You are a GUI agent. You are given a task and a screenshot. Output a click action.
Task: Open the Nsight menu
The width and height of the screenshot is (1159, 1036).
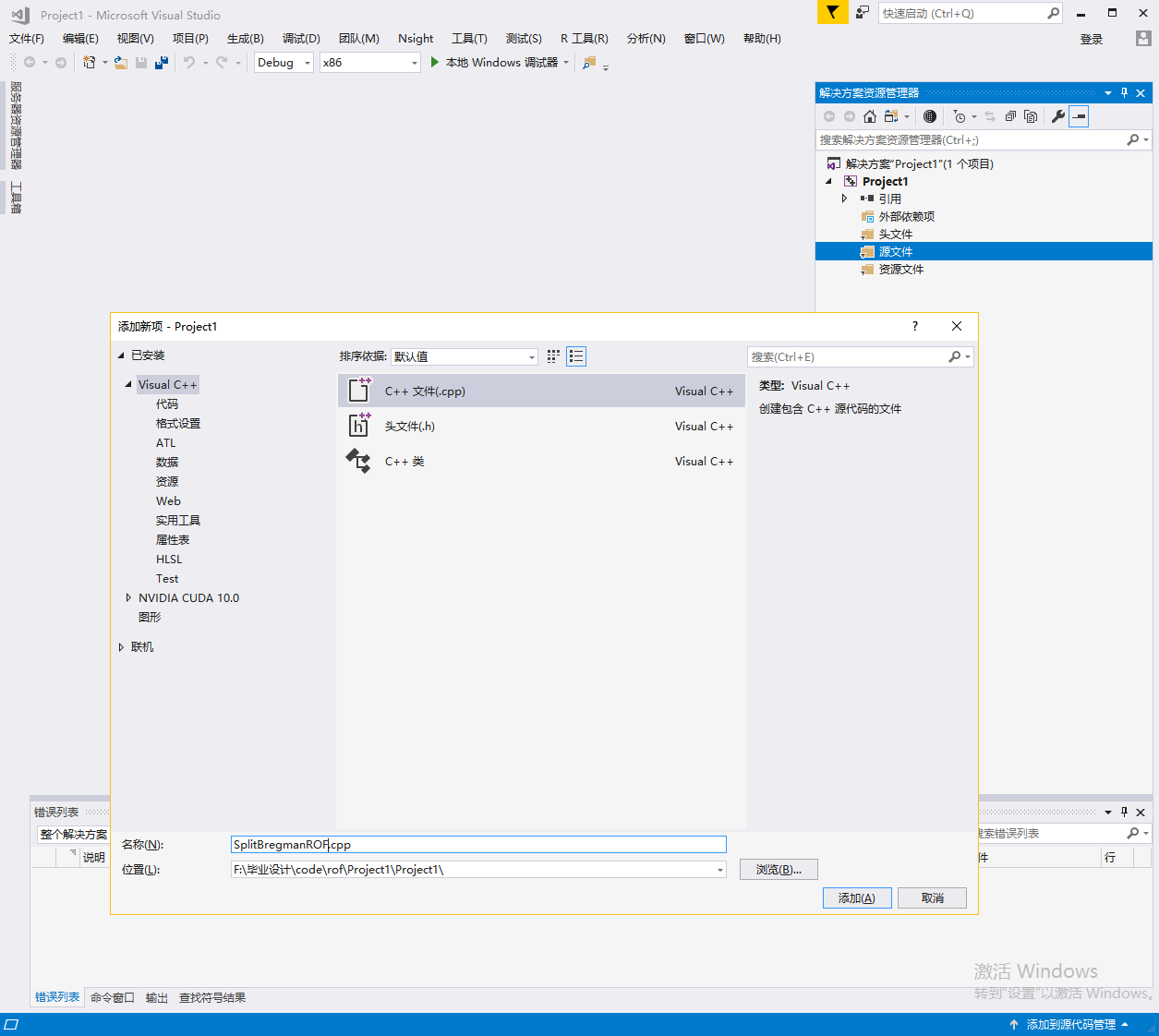pyautogui.click(x=416, y=38)
